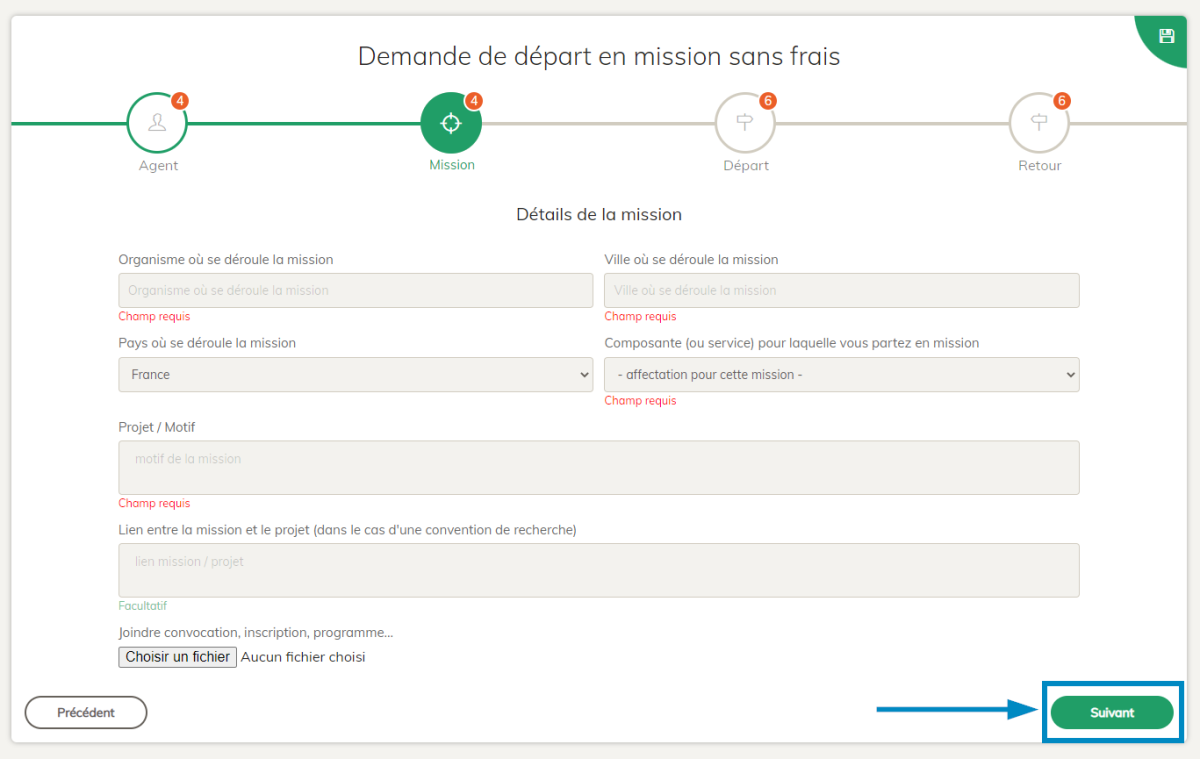
Task: Go to the Départ step label
Action: [746, 166]
